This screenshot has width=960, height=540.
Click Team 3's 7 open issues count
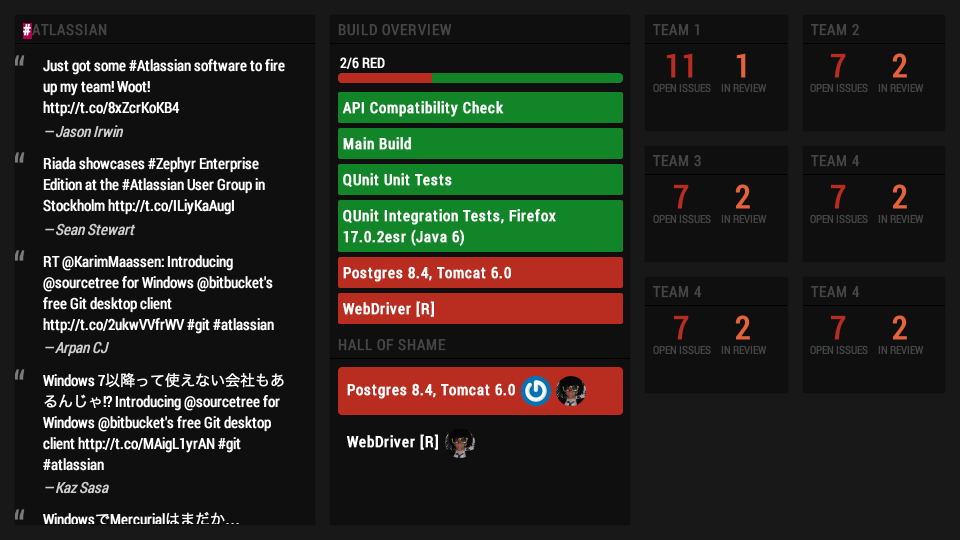click(x=681, y=197)
